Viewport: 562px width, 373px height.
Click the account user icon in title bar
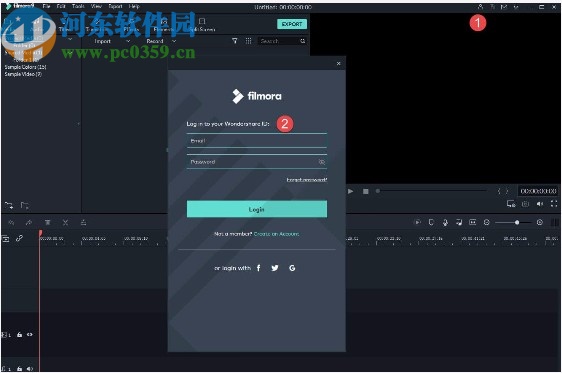(x=480, y=6)
